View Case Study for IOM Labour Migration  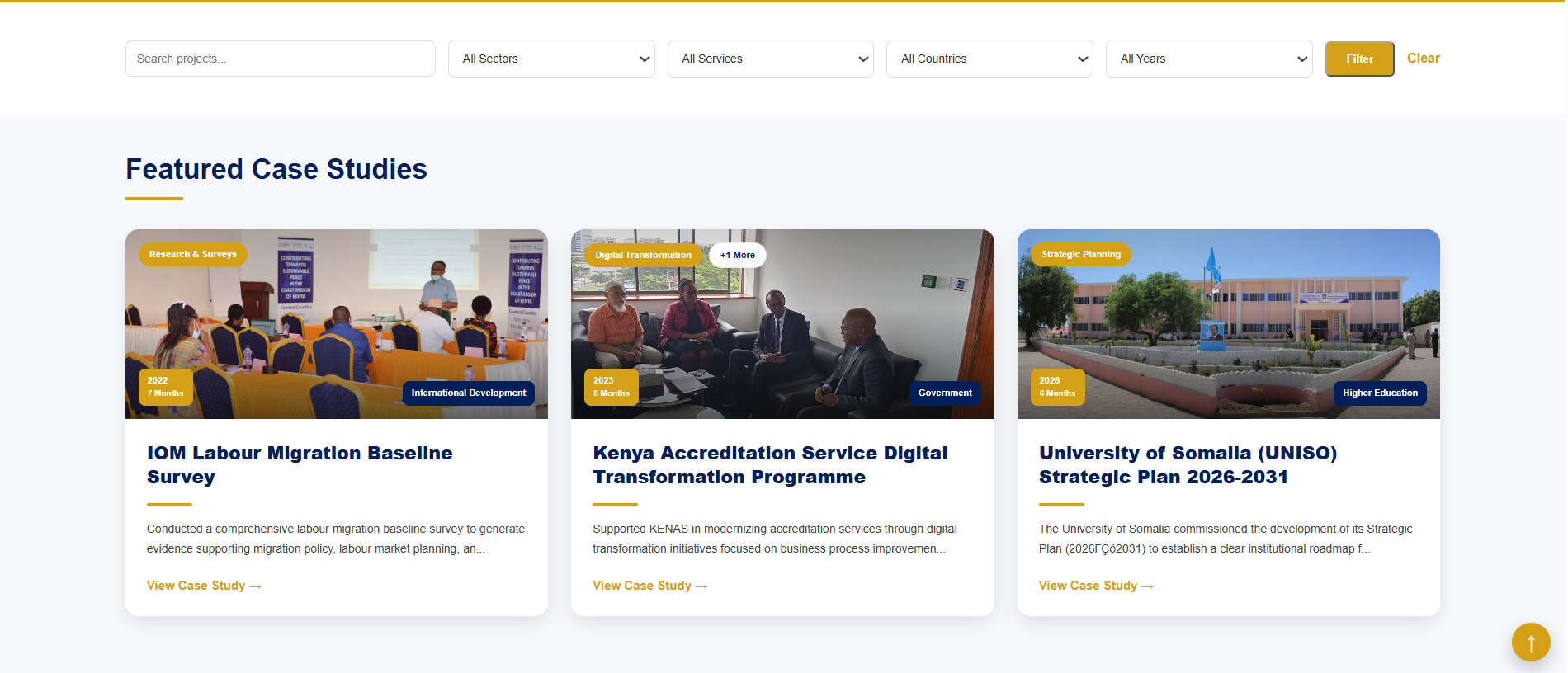click(x=204, y=586)
